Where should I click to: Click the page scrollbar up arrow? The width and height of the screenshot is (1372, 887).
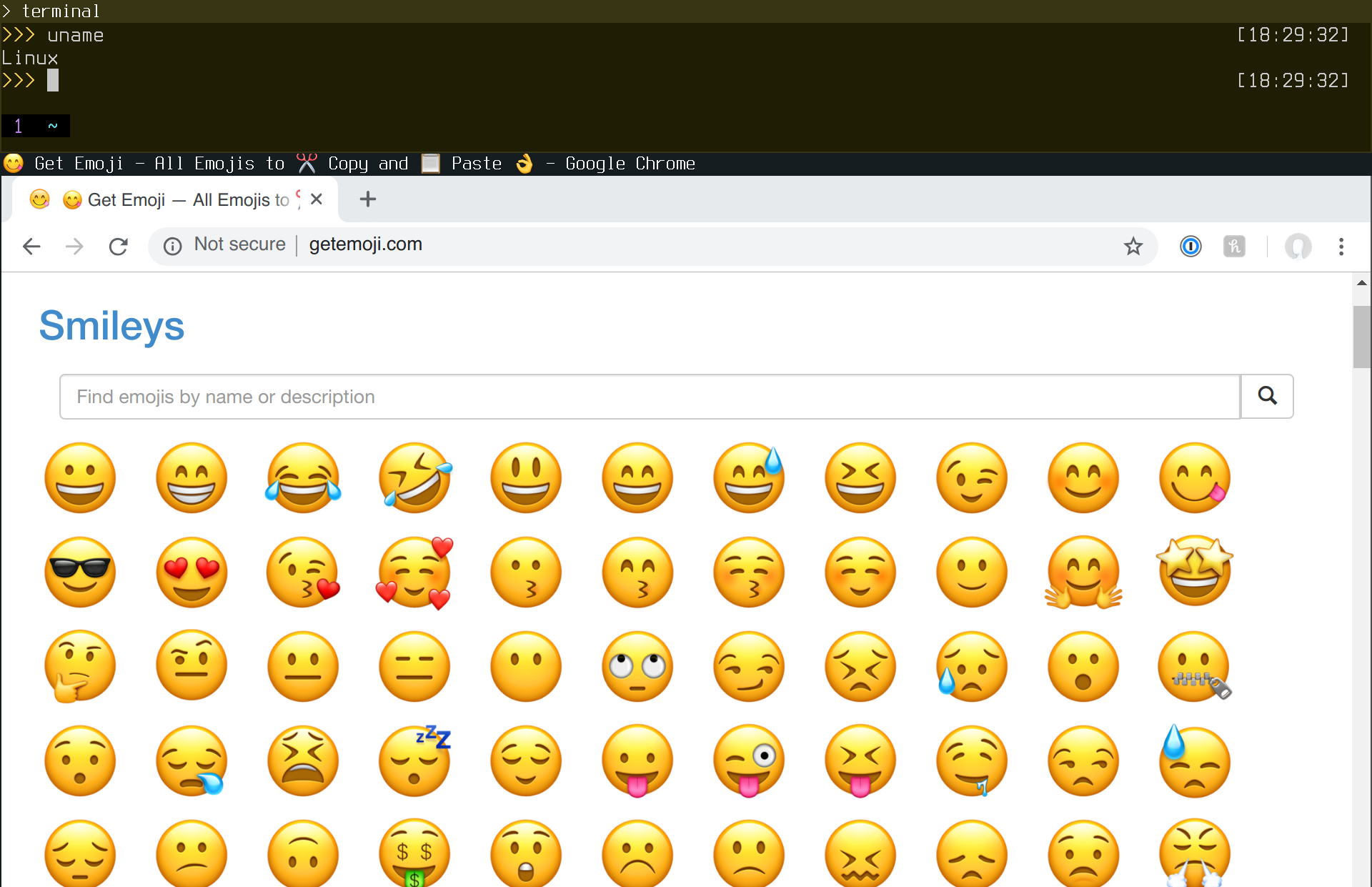(x=1361, y=283)
